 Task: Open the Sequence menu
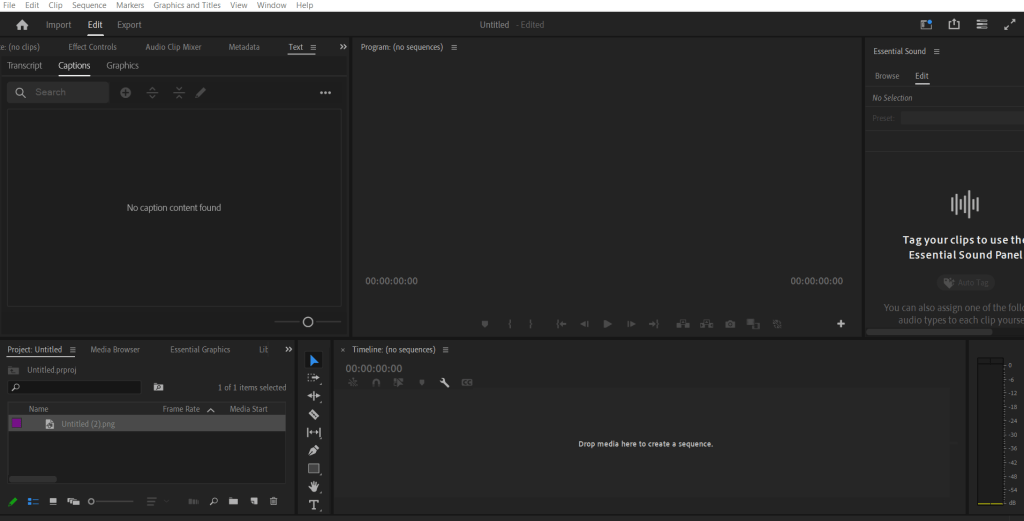point(89,5)
